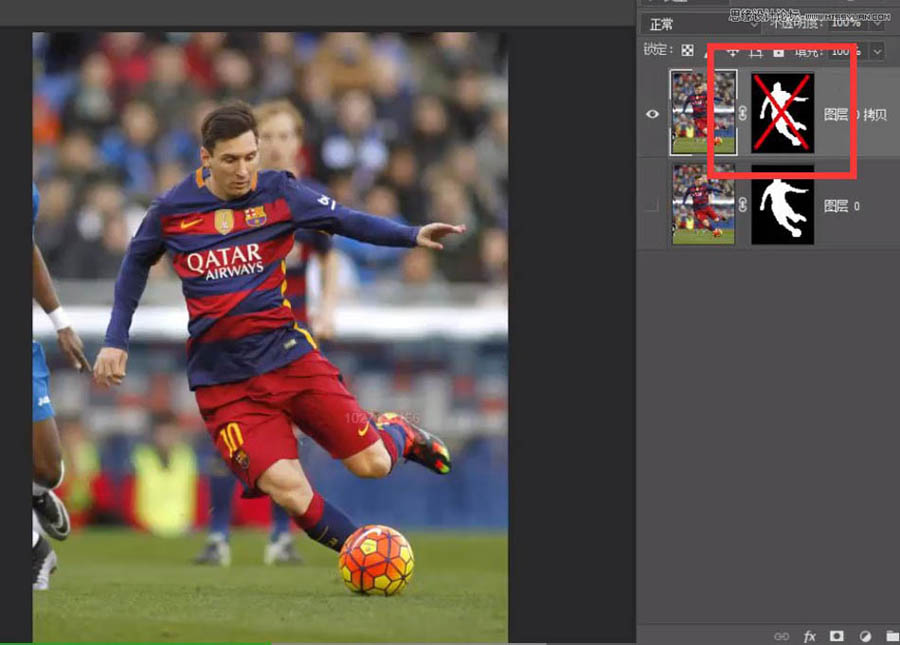The width and height of the screenshot is (900, 645).
Task: Select the image thumbnail of 图层 0 拷贝
Action: 703,112
